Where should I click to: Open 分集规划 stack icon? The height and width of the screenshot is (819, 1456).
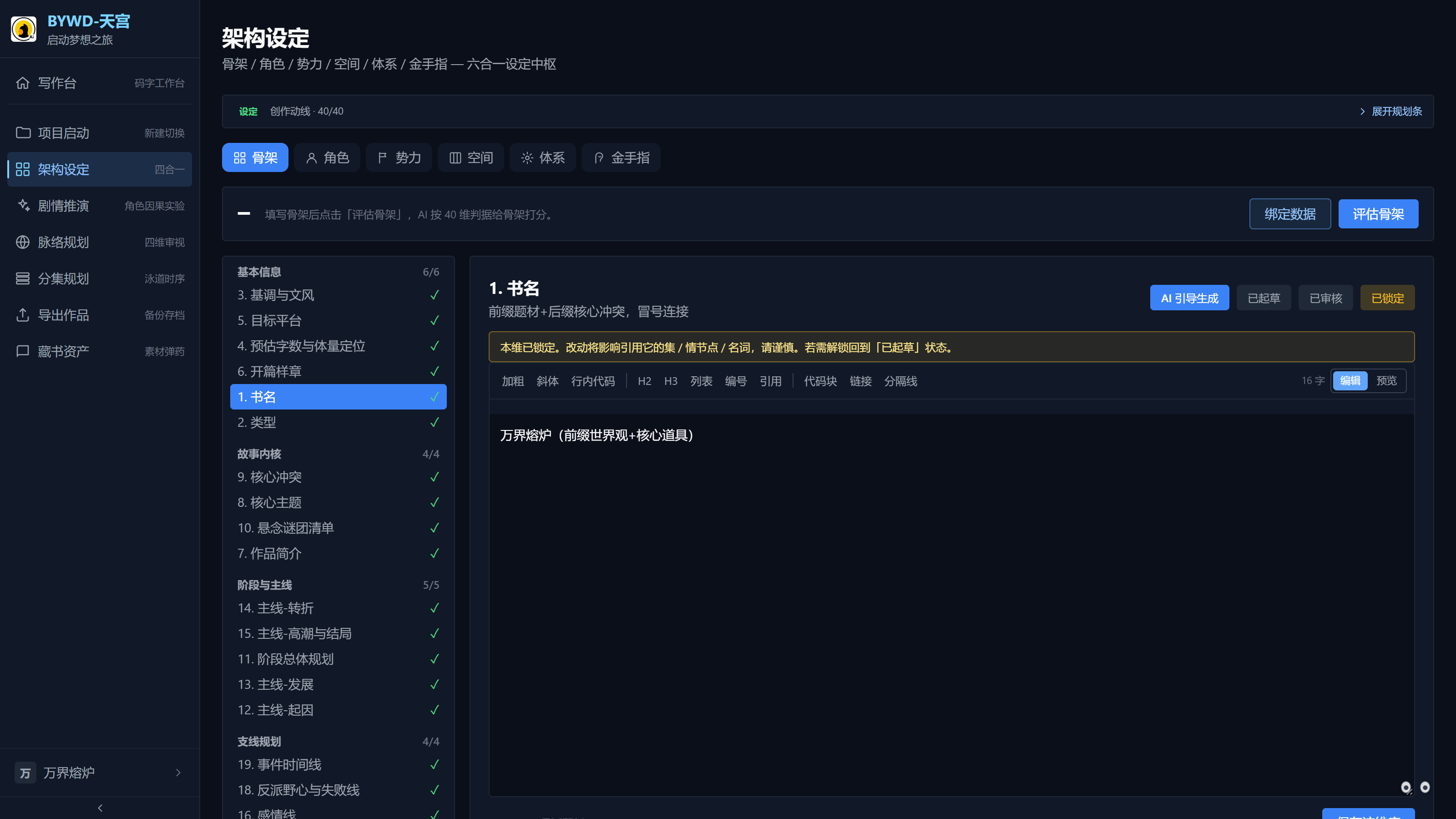[23, 278]
